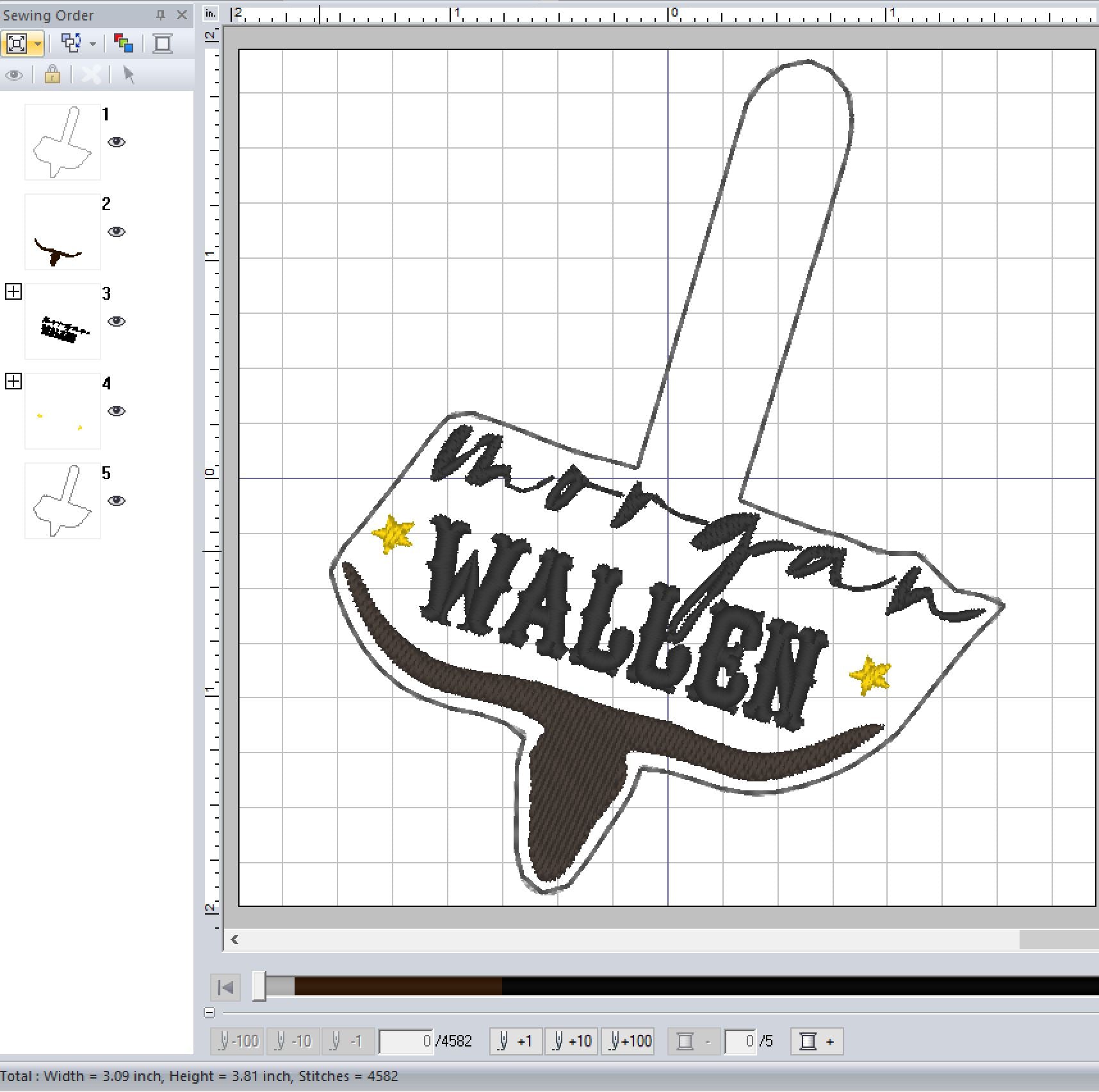Hide the yellow stars item 4
Screen dimensions: 1099x1092
[116, 411]
